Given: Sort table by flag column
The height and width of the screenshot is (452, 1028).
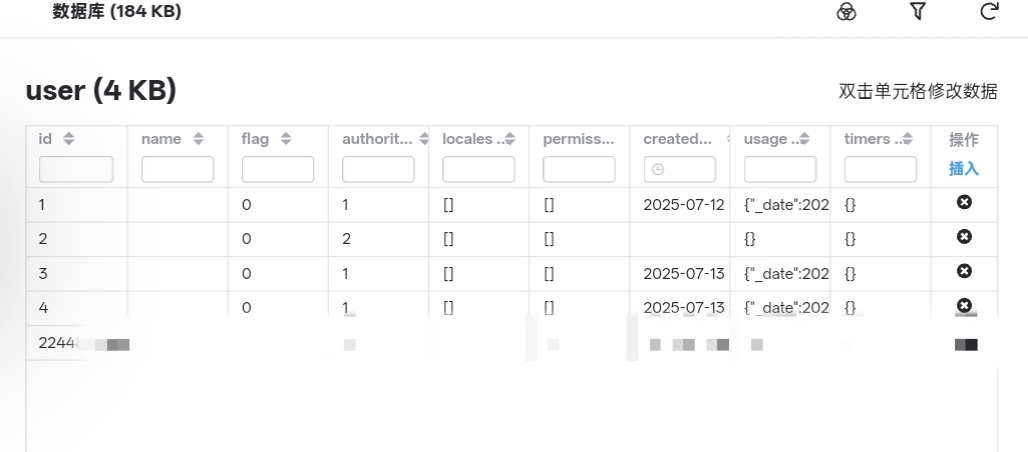Looking at the screenshot, I should (x=286, y=138).
